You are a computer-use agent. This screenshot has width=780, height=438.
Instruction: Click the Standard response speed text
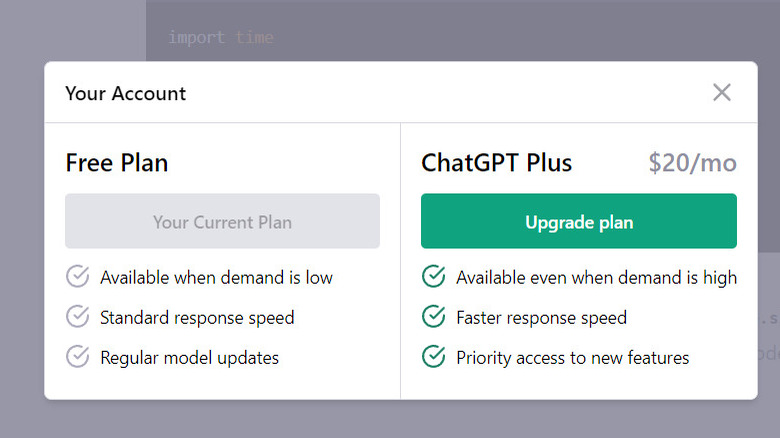[197, 318]
